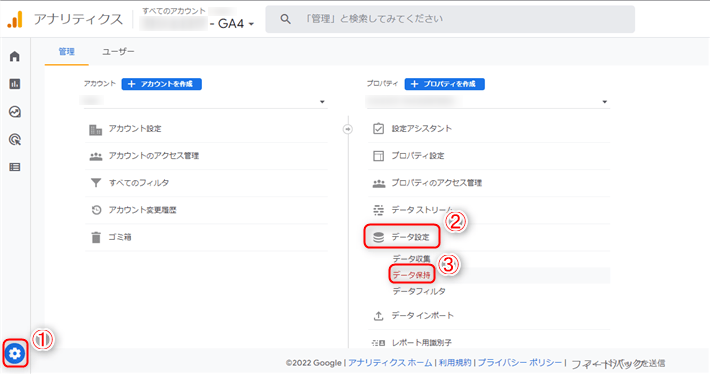This screenshot has height=374, width=710.
Task: Click the レポート用識別子 icon
Action: [379, 343]
